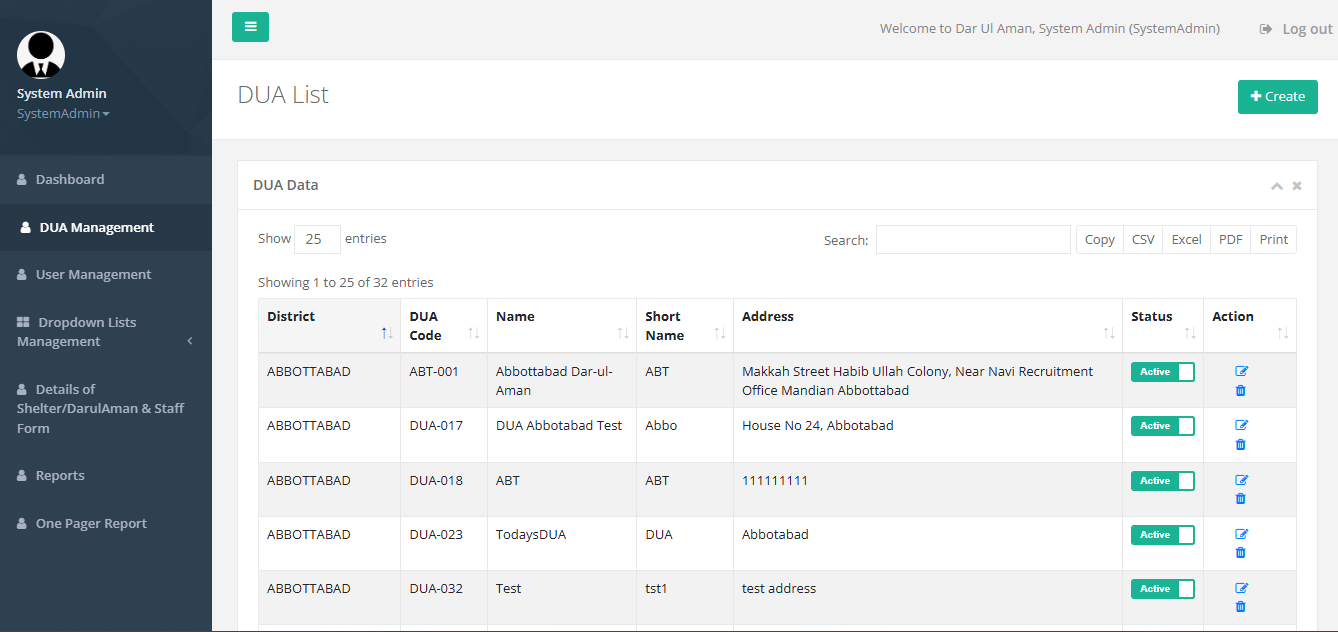Click the hamburger menu toggle icon
This screenshot has height=632, width=1338.
click(x=250, y=27)
